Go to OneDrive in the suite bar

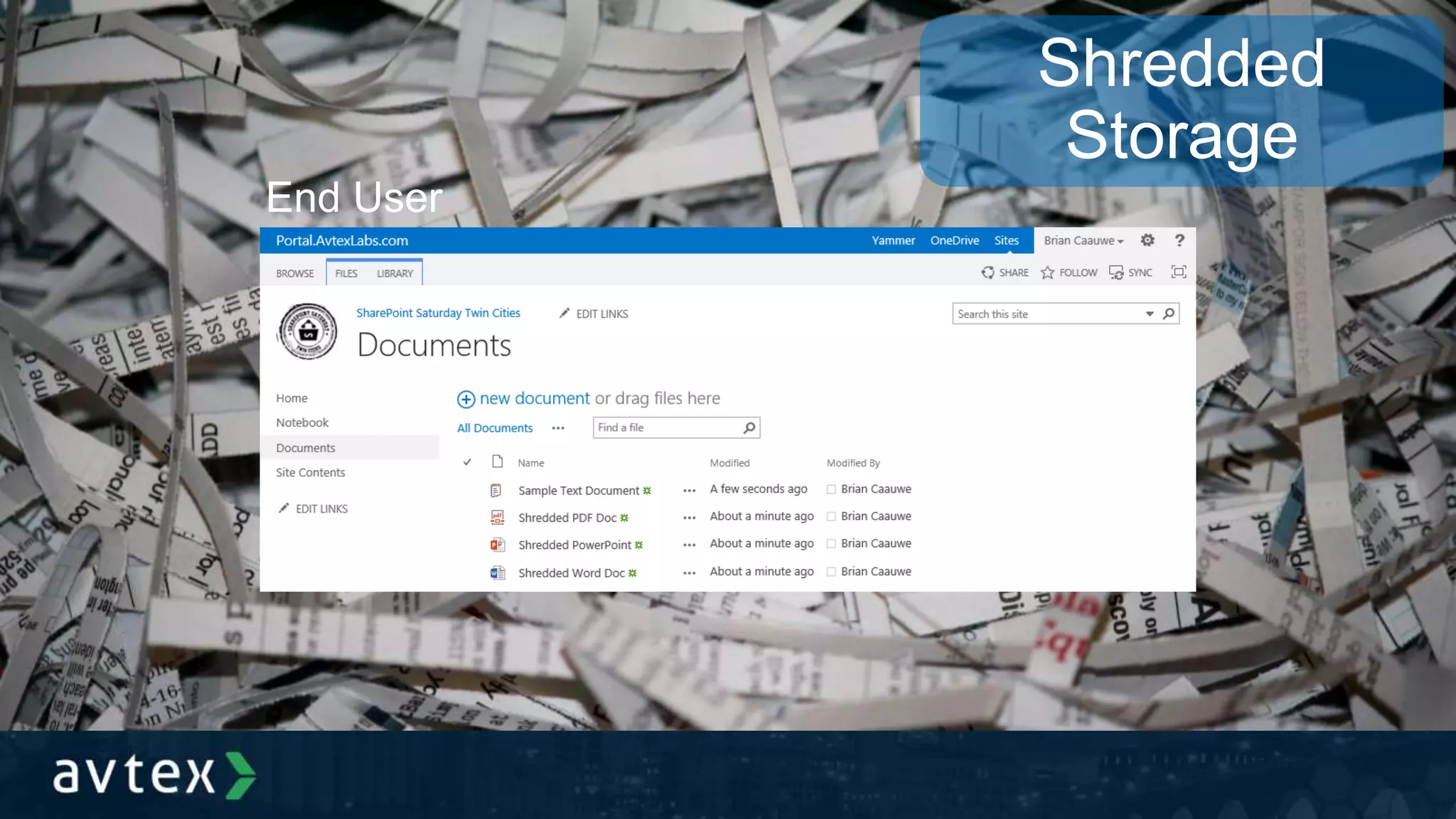(x=955, y=240)
